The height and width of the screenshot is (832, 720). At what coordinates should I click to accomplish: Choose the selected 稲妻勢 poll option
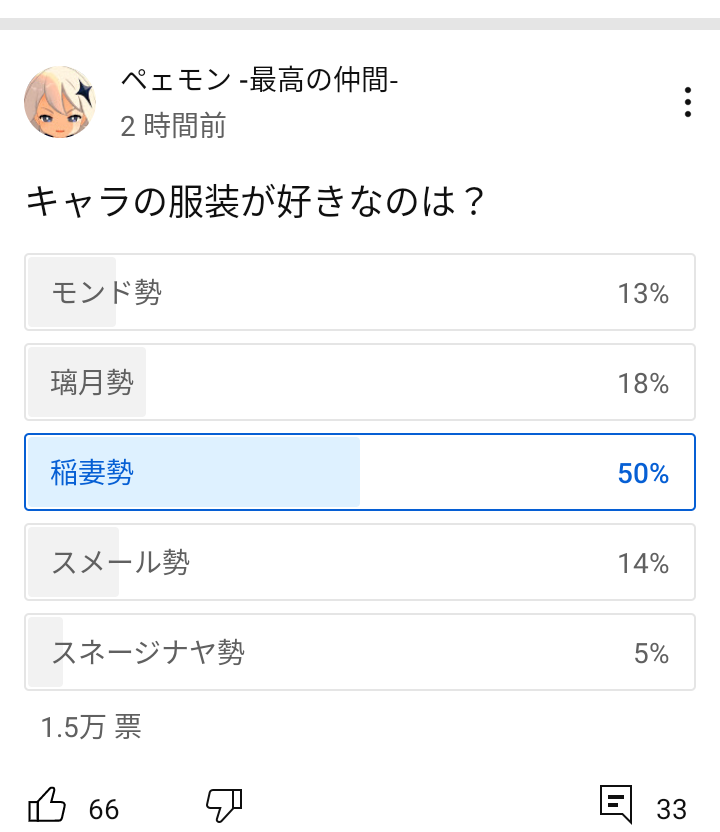(360, 472)
